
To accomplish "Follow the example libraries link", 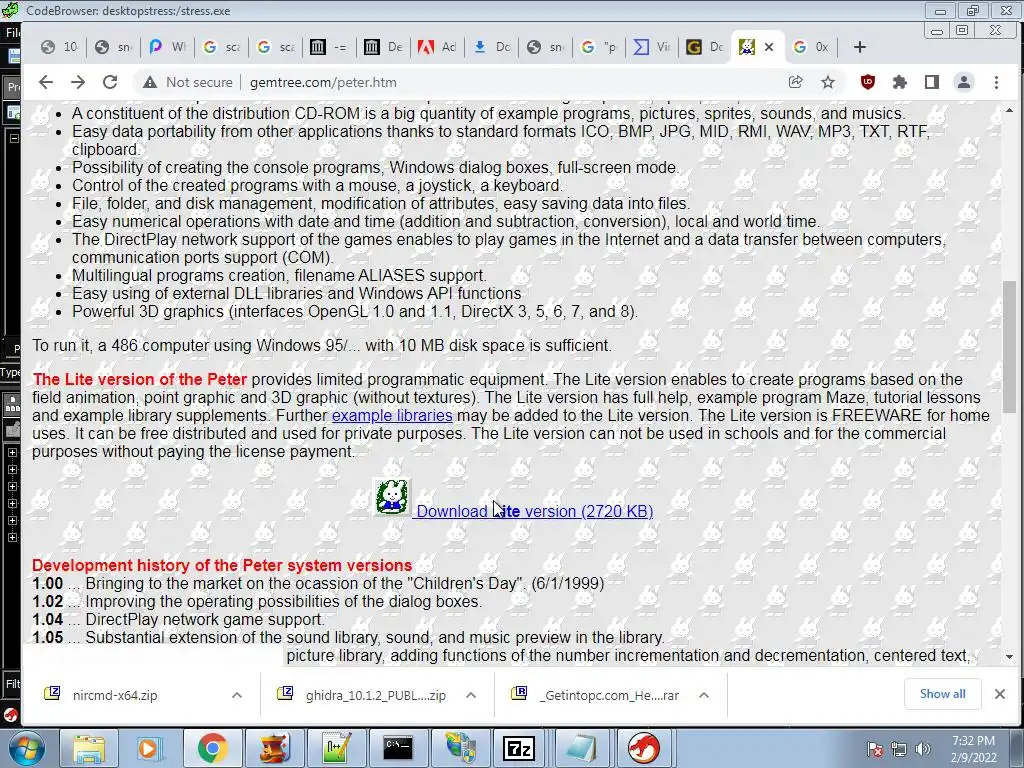I will pyautogui.click(x=392, y=415).
